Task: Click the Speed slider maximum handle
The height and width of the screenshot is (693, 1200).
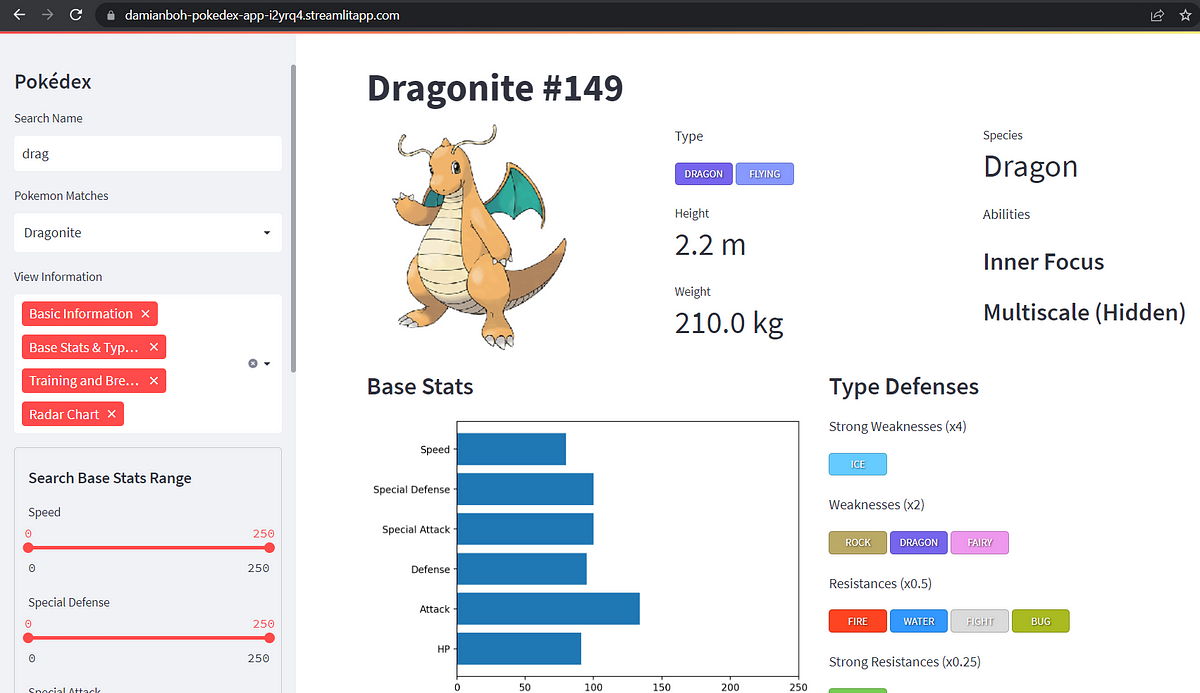Action: coord(269,547)
